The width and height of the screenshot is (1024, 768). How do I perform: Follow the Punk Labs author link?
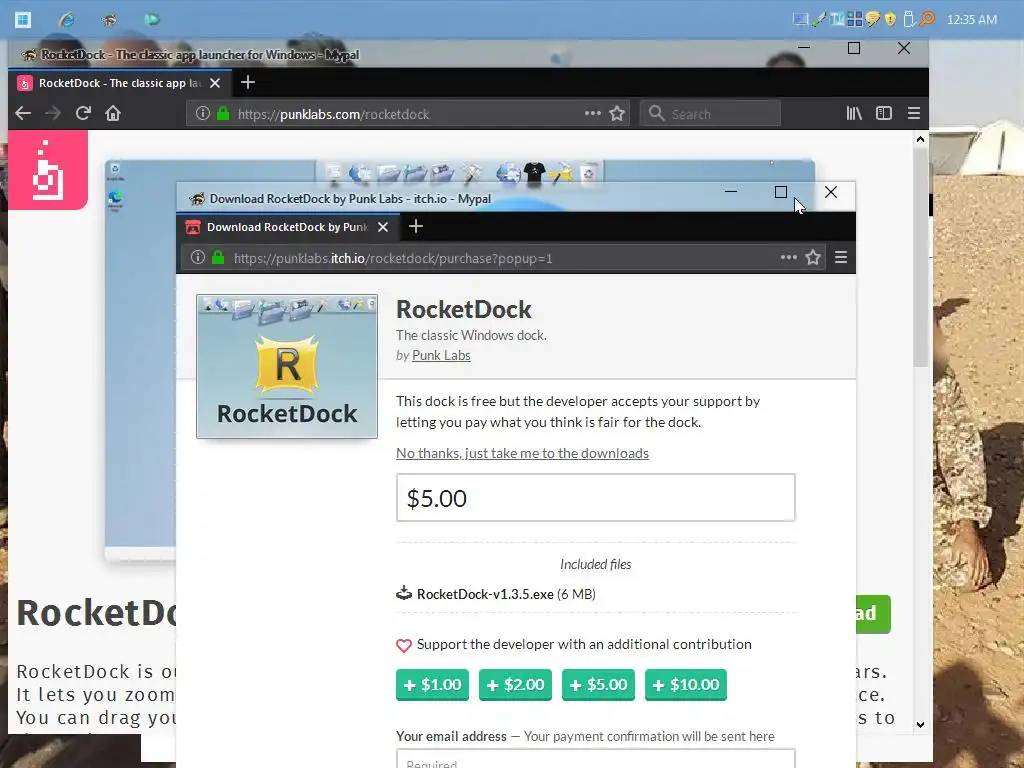pyautogui.click(x=441, y=355)
